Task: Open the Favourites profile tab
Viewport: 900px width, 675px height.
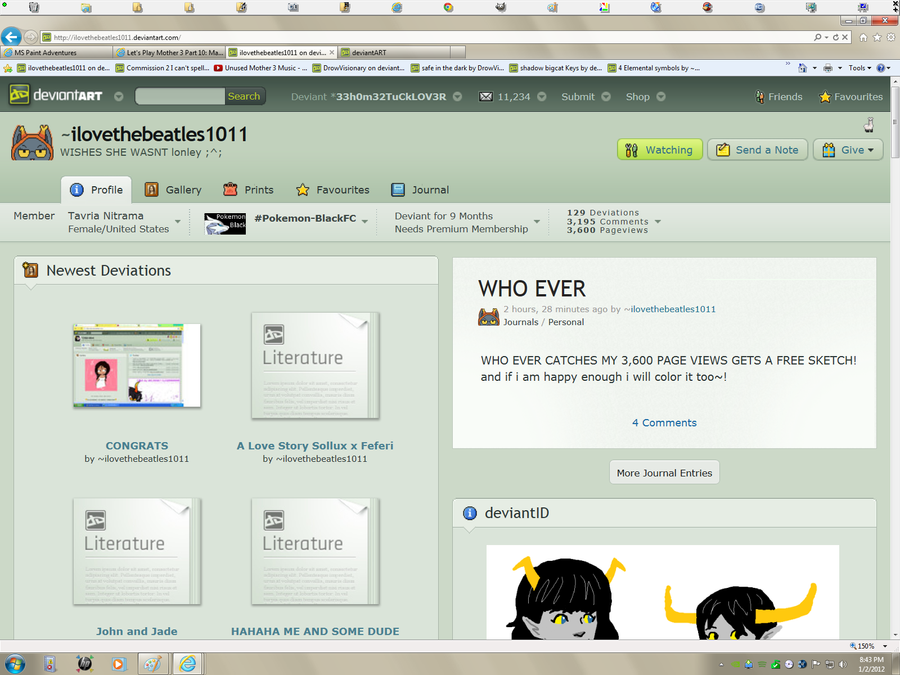Action: pyautogui.click(x=333, y=189)
